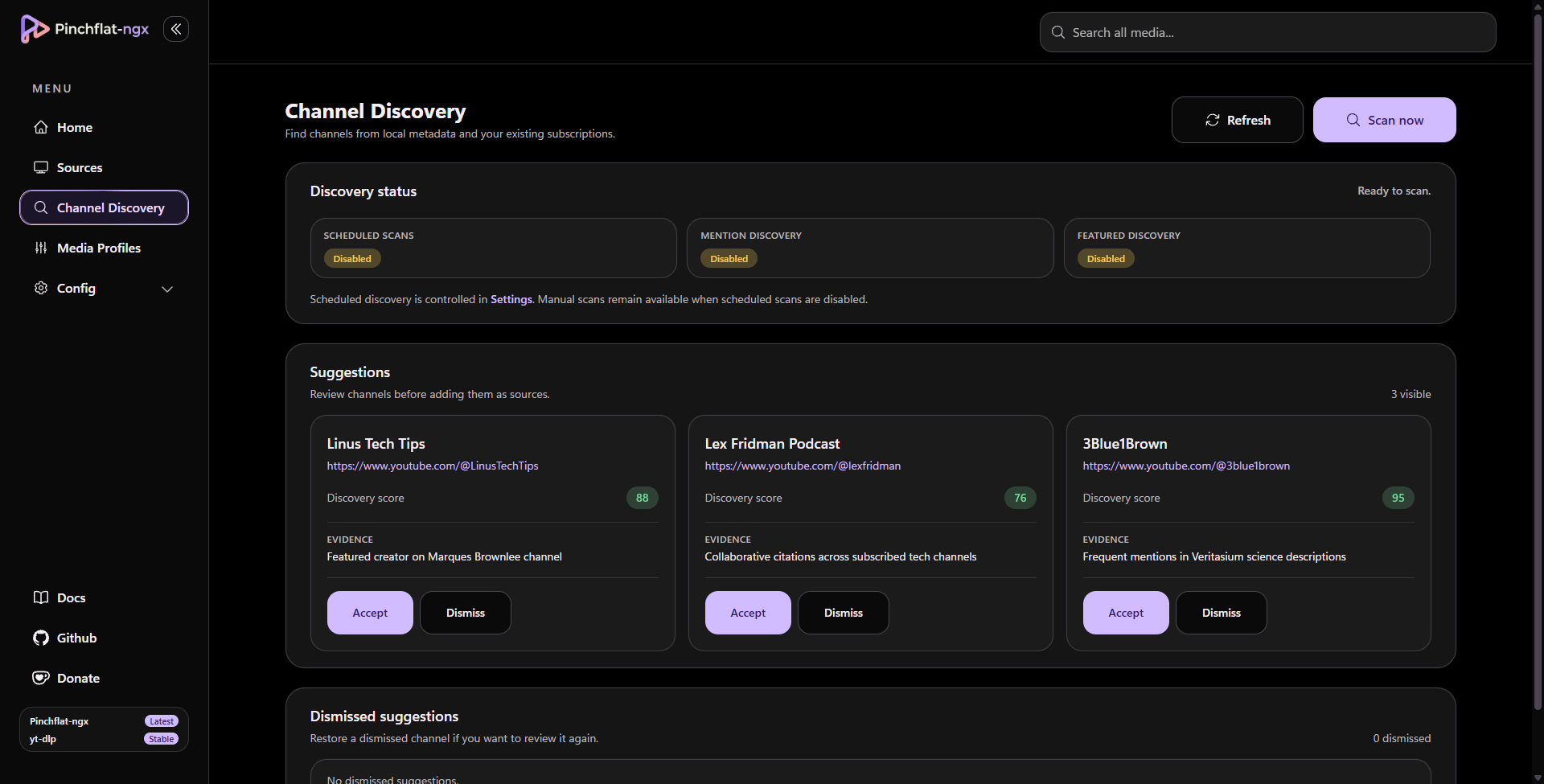Click the Pinchflat-ngx logo icon
Viewport: 1544px width, 784px height.
34,29
